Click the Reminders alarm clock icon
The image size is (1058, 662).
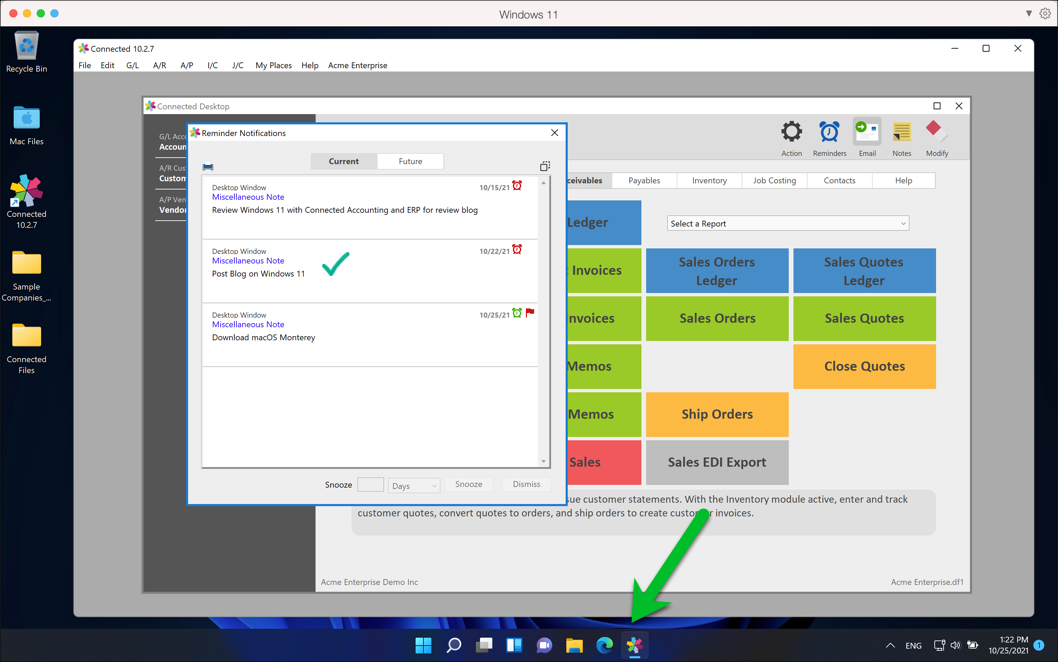(829, 133)
